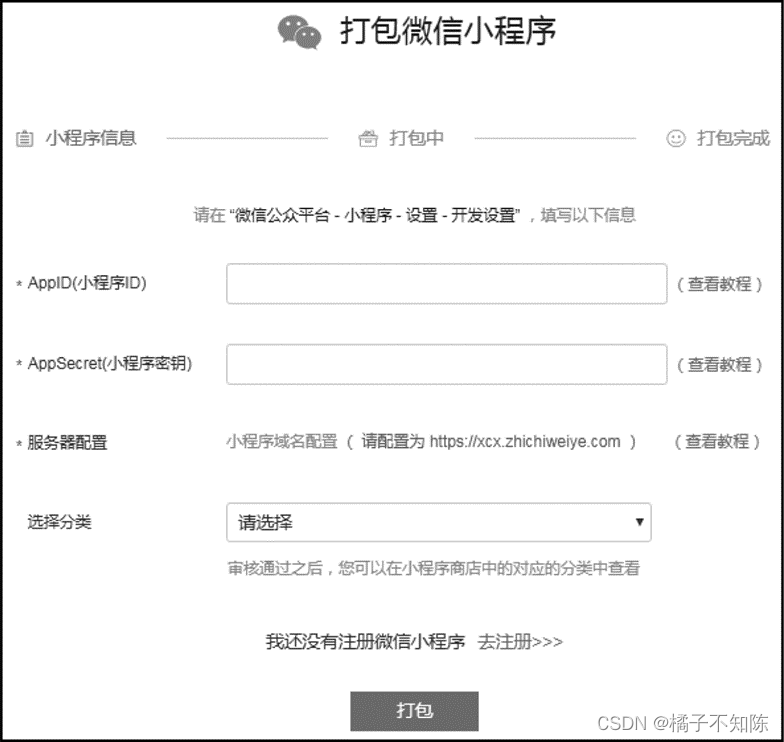
Task: Click the 审核通过之后 hint text
Action: click(433, 568)
